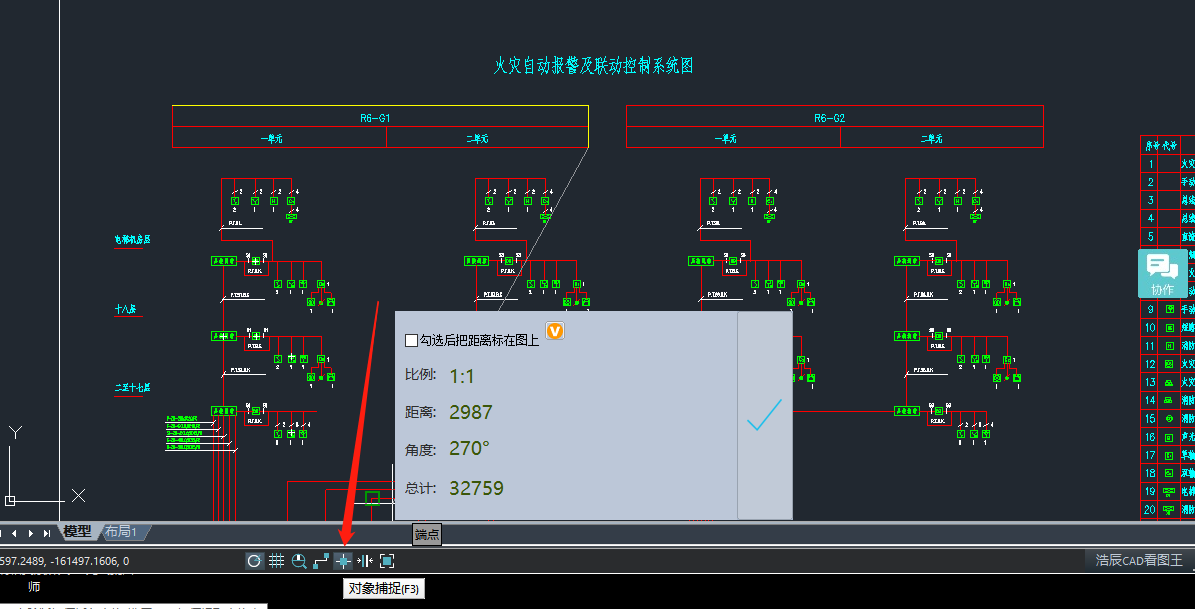Click legend table row number 17
This screenshot has width=1195, height=609.
1149,455
